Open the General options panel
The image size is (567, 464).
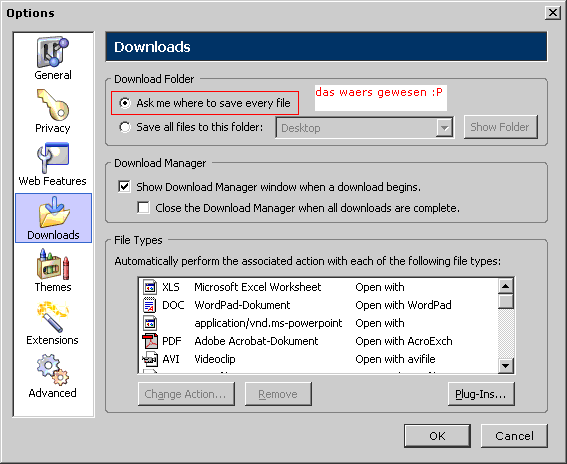(53, 58)
